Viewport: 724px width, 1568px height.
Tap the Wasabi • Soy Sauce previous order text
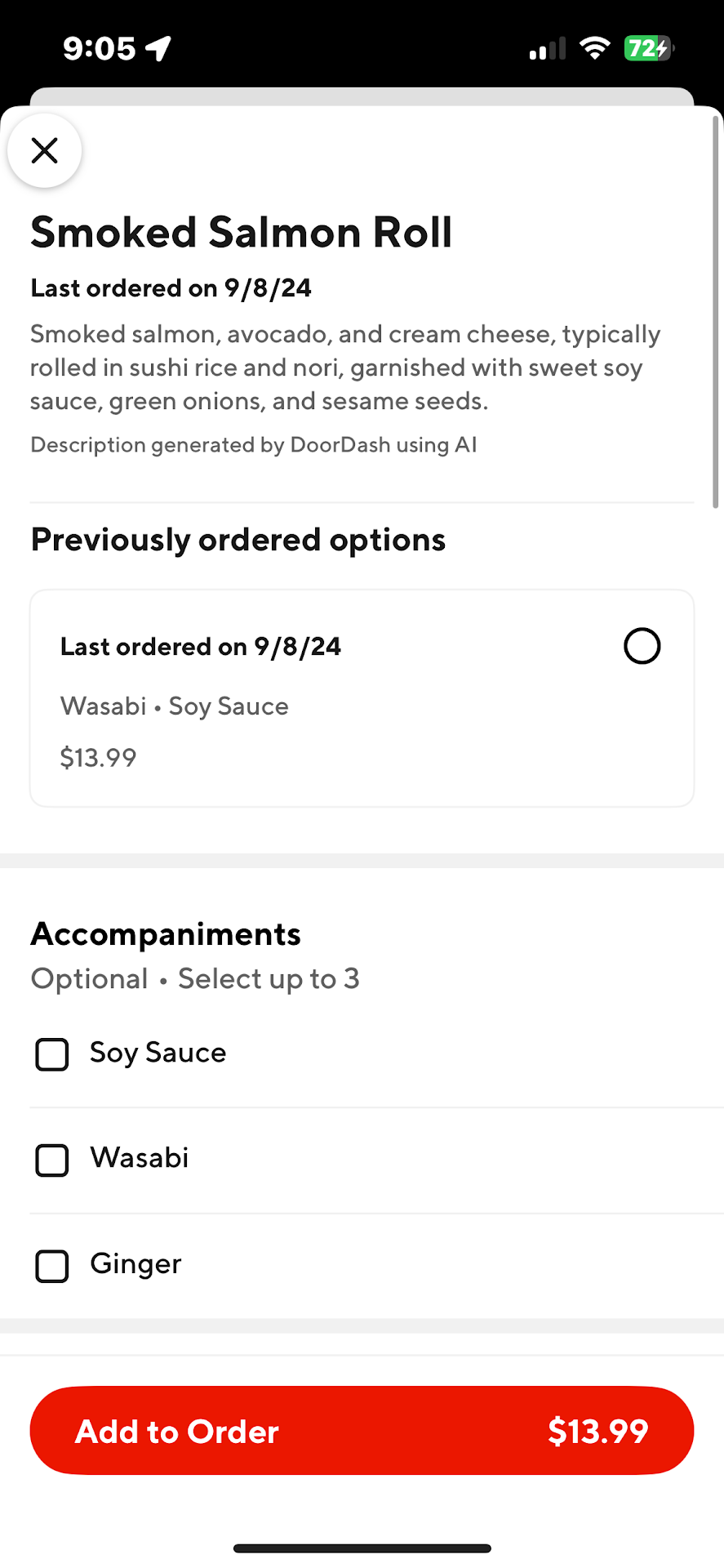175,706
